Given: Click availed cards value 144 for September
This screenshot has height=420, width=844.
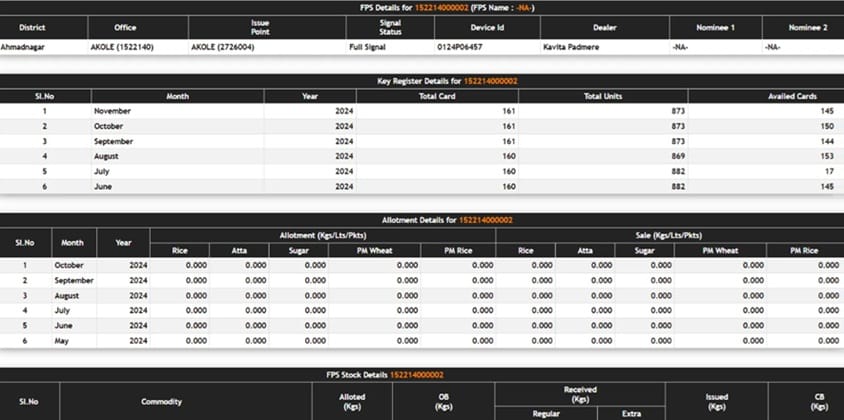Looking at the screenshot, I should [x=827, y=141].
